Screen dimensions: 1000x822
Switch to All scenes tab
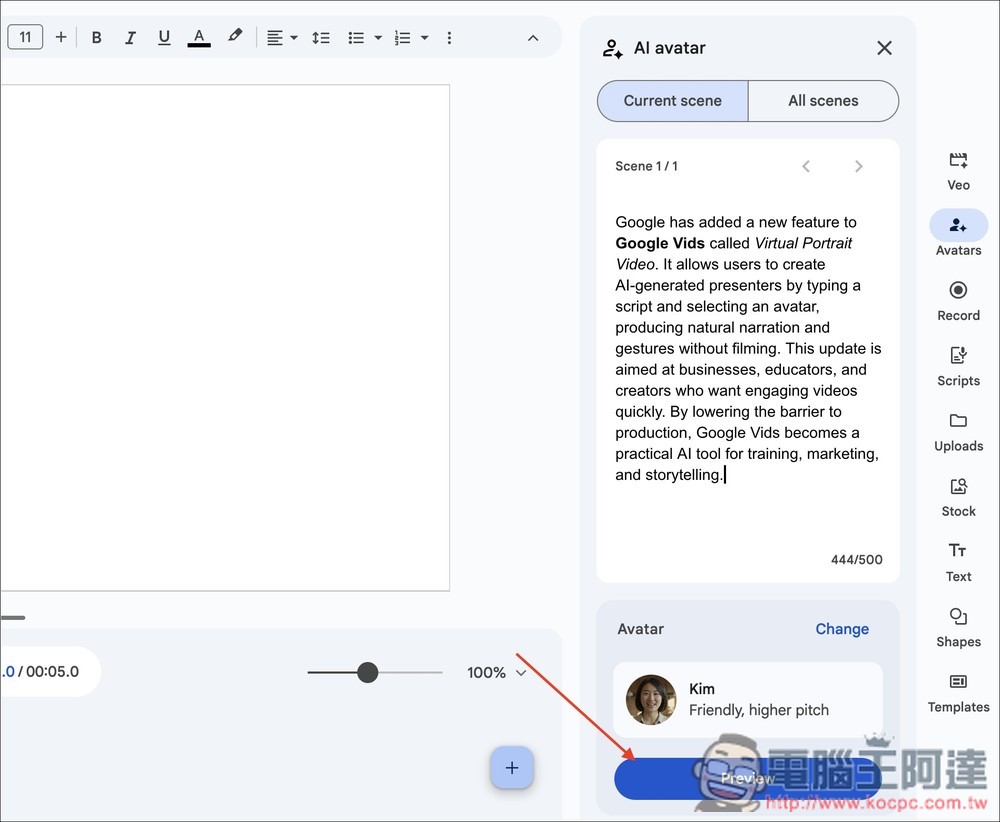(x=823, y=101)
